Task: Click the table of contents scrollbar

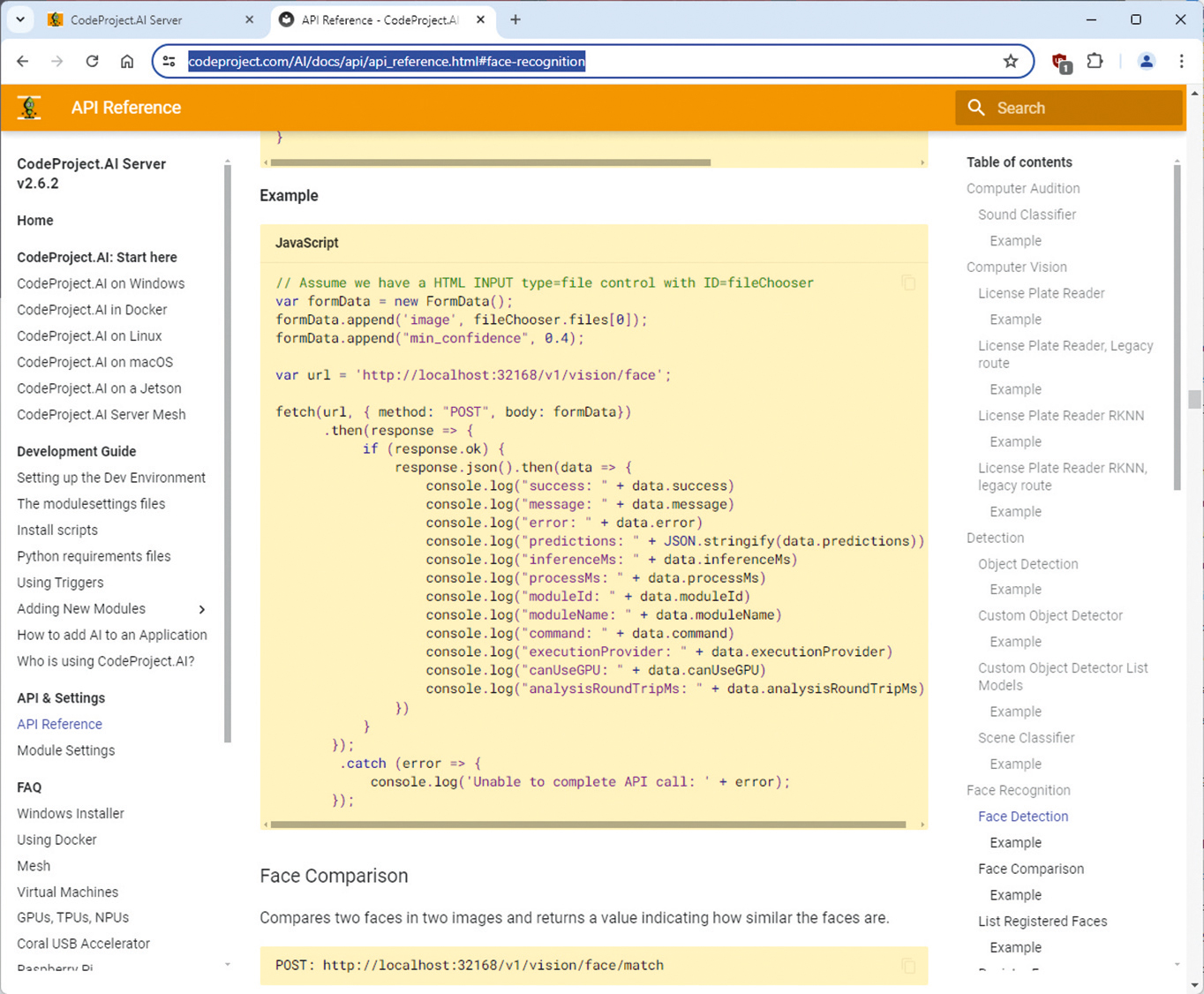Action: tap(1177, 327)
